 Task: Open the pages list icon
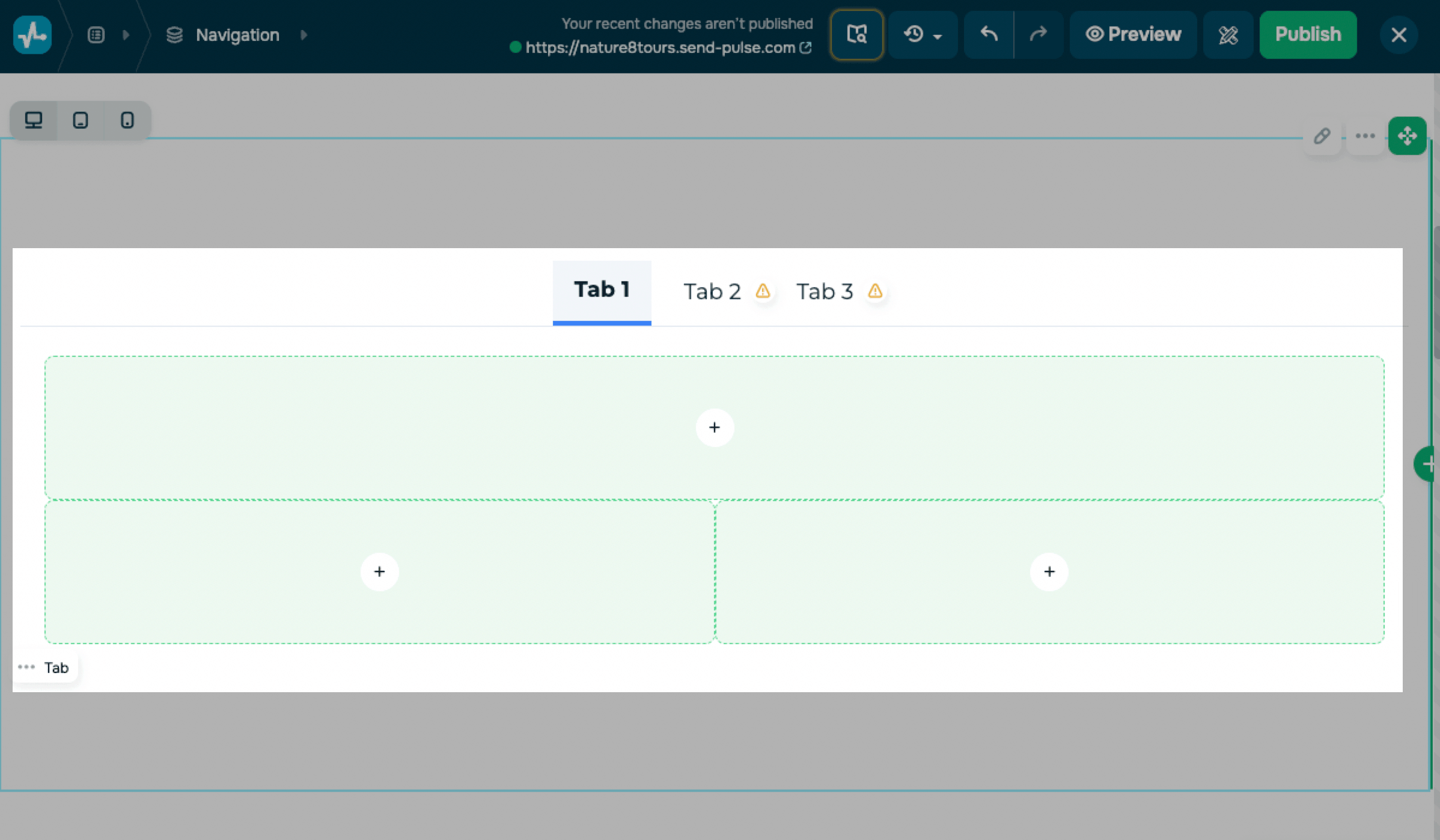click(96, 35)
